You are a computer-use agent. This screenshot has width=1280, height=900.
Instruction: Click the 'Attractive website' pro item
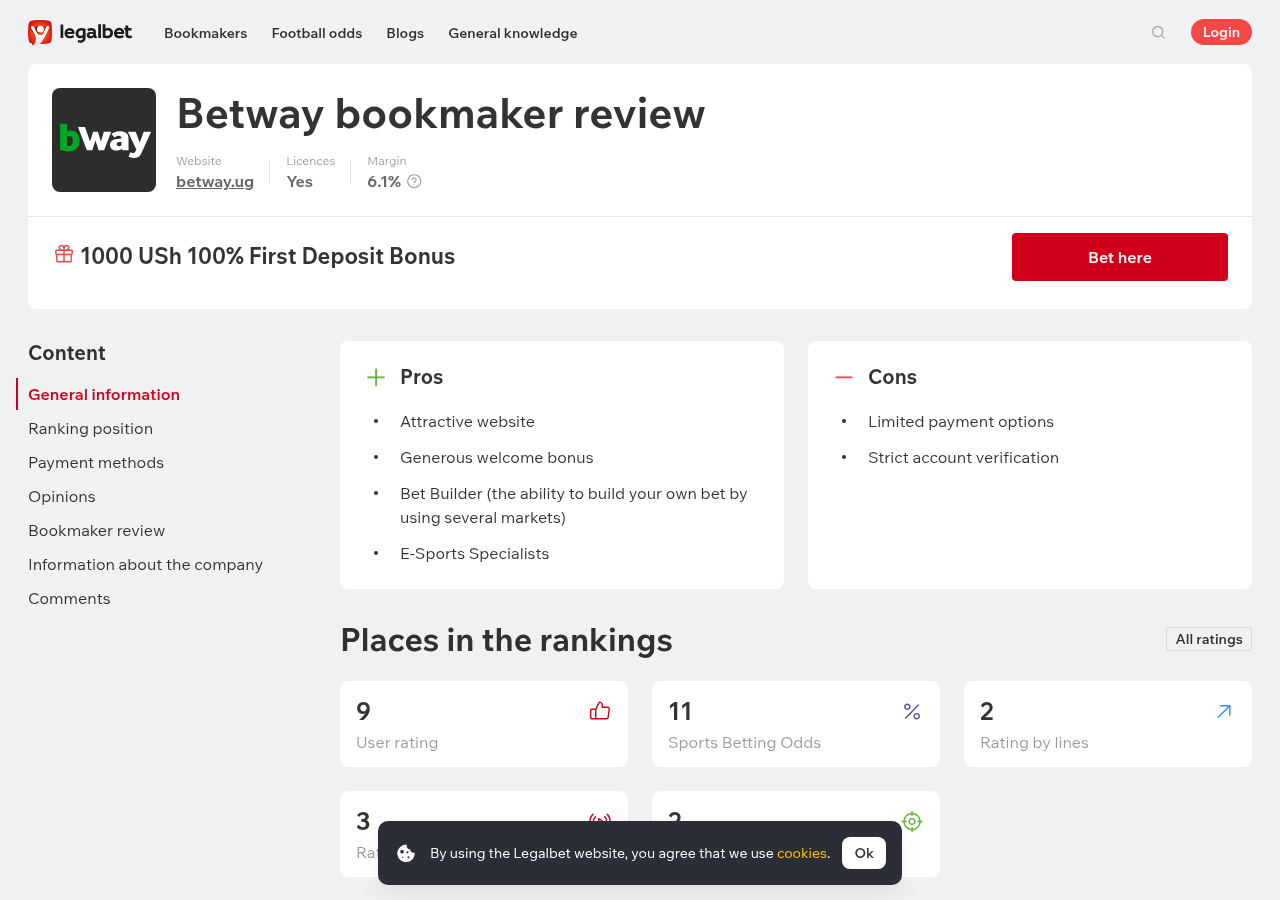[467, 421]
